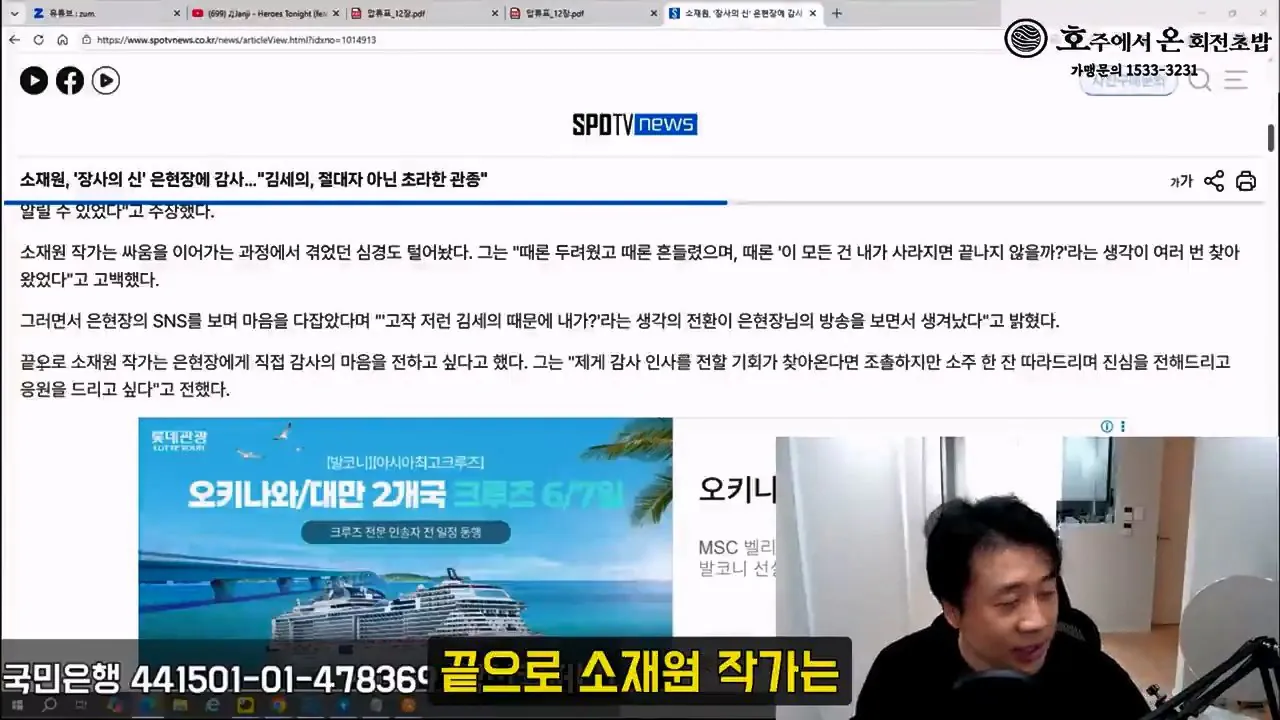Click paragraph starting 끝으로 소재원 작가는
Screen dimensions: 1280x720
pyautogui.click(x=625, y=376)
